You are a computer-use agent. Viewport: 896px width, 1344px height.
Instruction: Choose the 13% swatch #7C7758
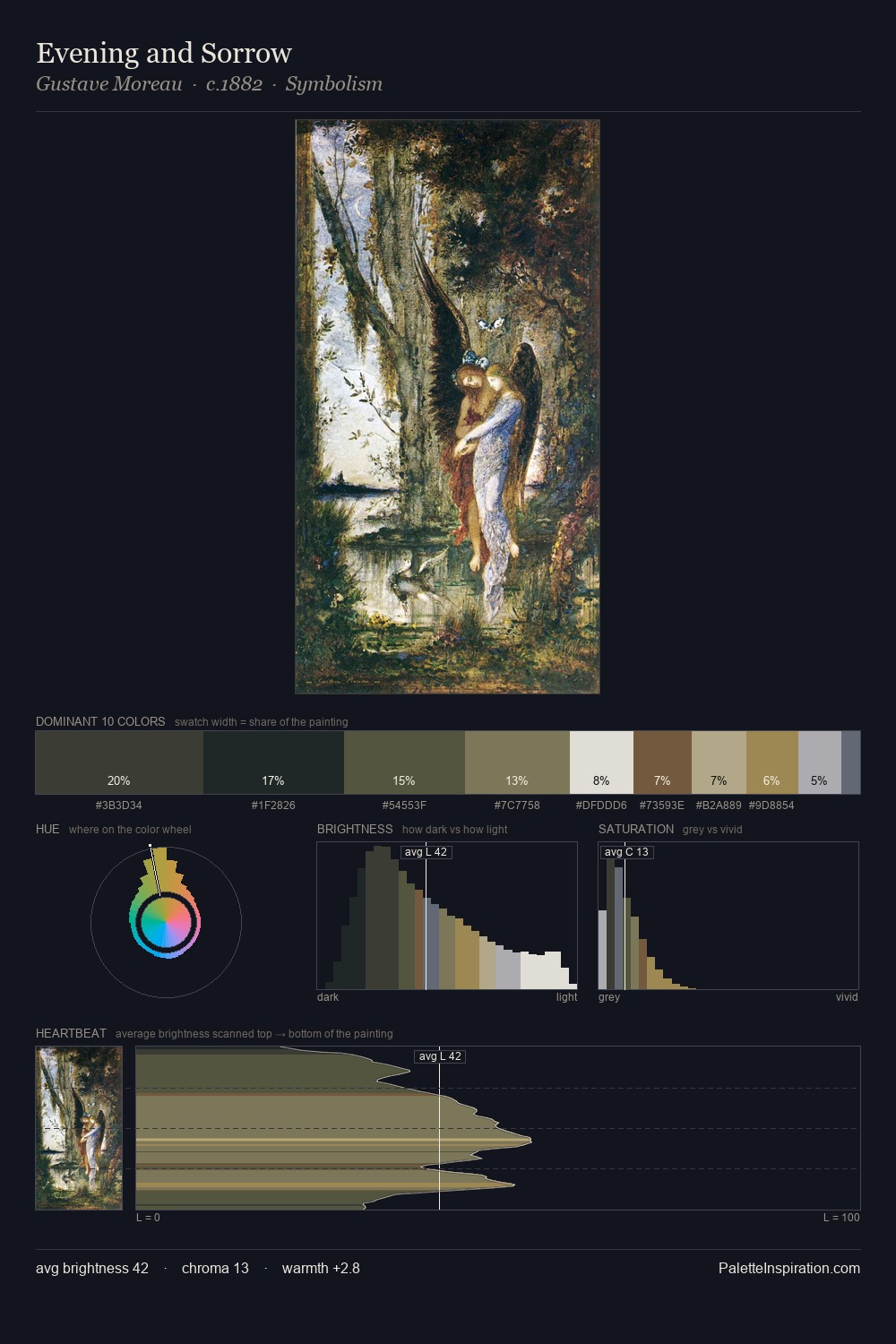click(x=517, y=762)
